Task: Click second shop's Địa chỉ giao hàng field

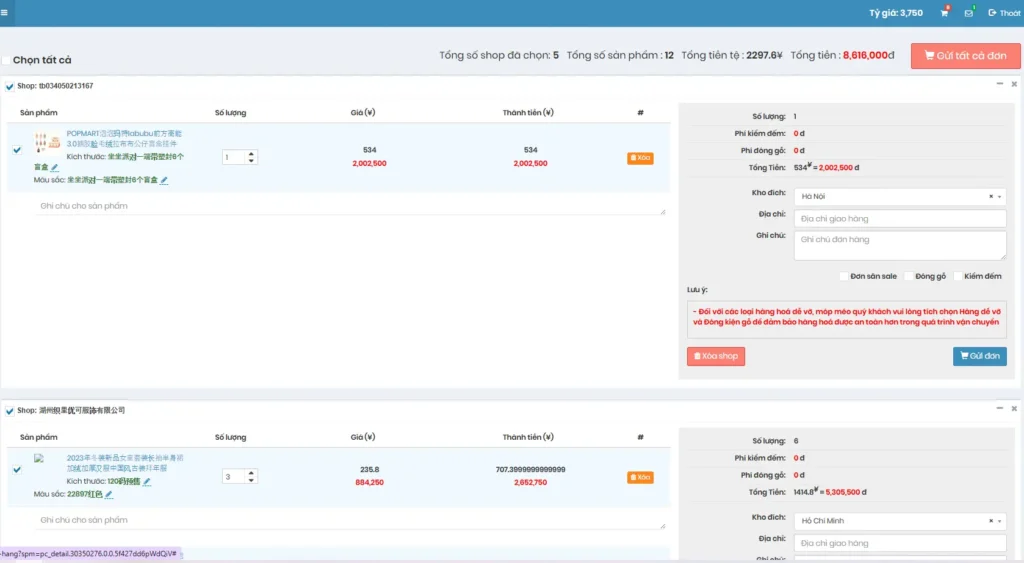Action: pos(900,543)
